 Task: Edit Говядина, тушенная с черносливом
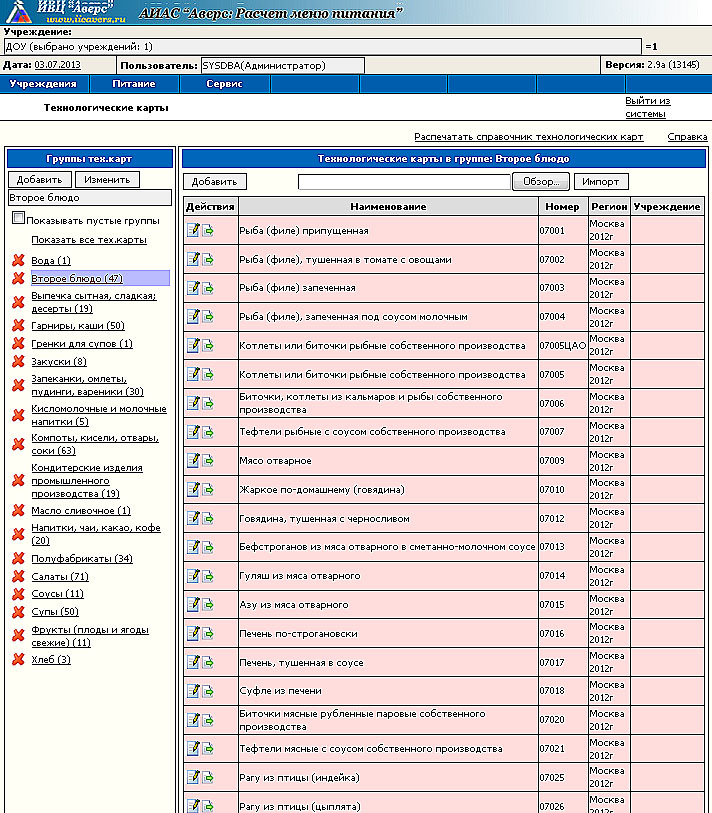[193, 518]
